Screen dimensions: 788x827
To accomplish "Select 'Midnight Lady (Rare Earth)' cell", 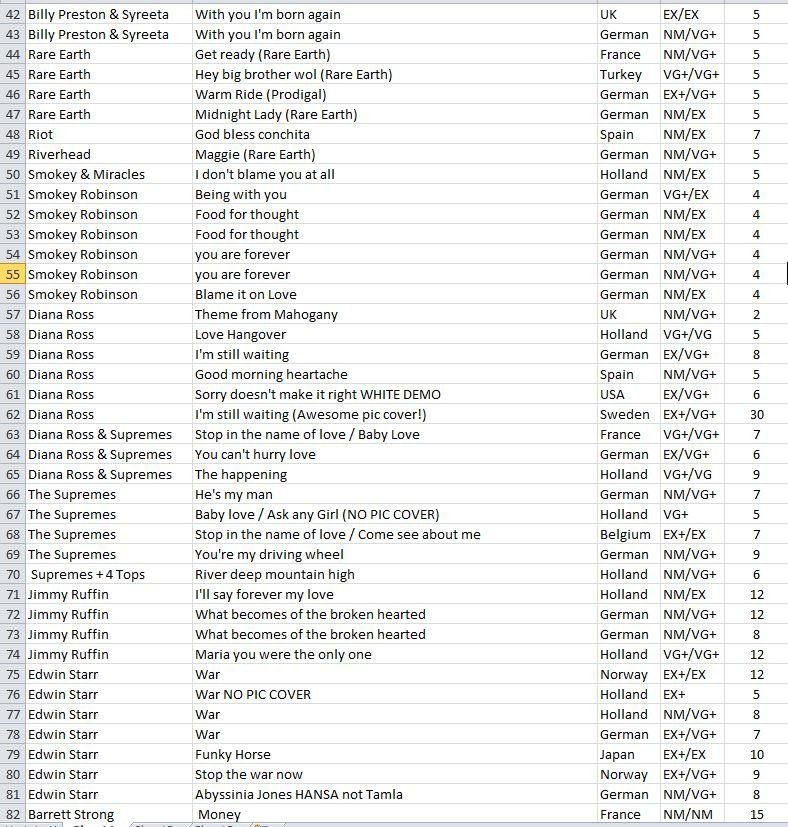I will pos(395,114).
